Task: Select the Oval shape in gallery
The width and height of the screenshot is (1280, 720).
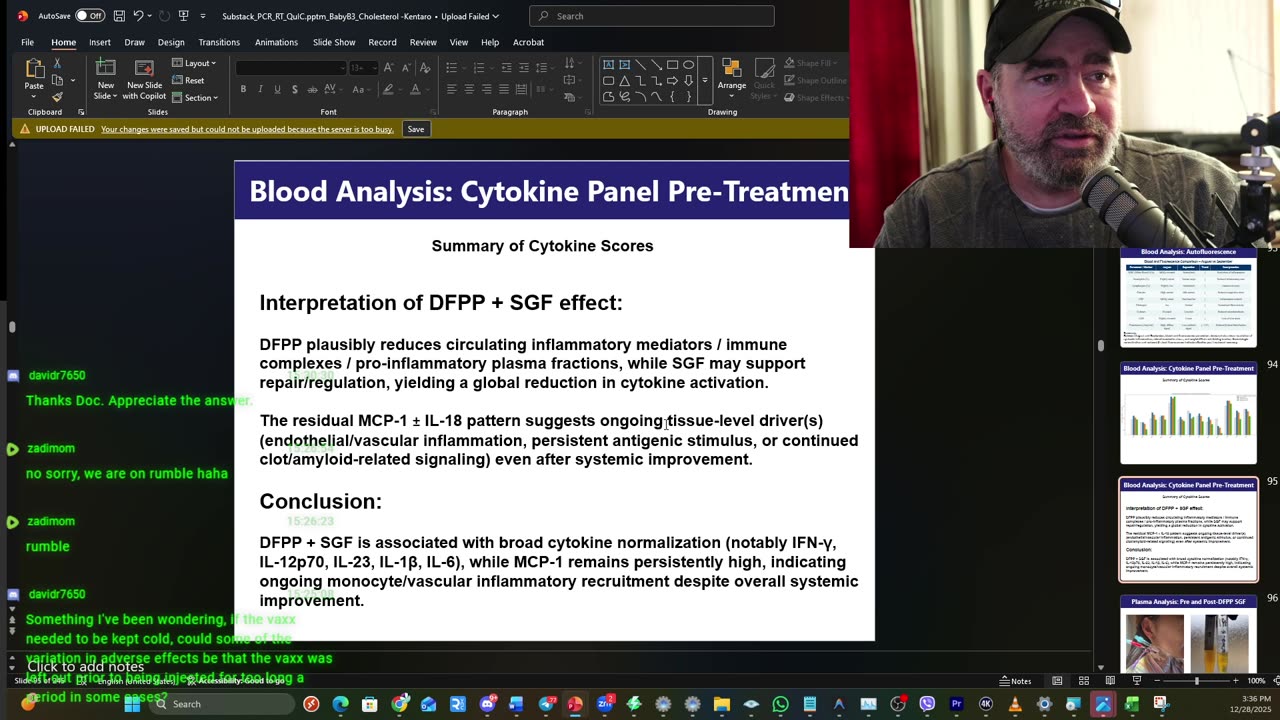Action: click(x=688, y=65)
